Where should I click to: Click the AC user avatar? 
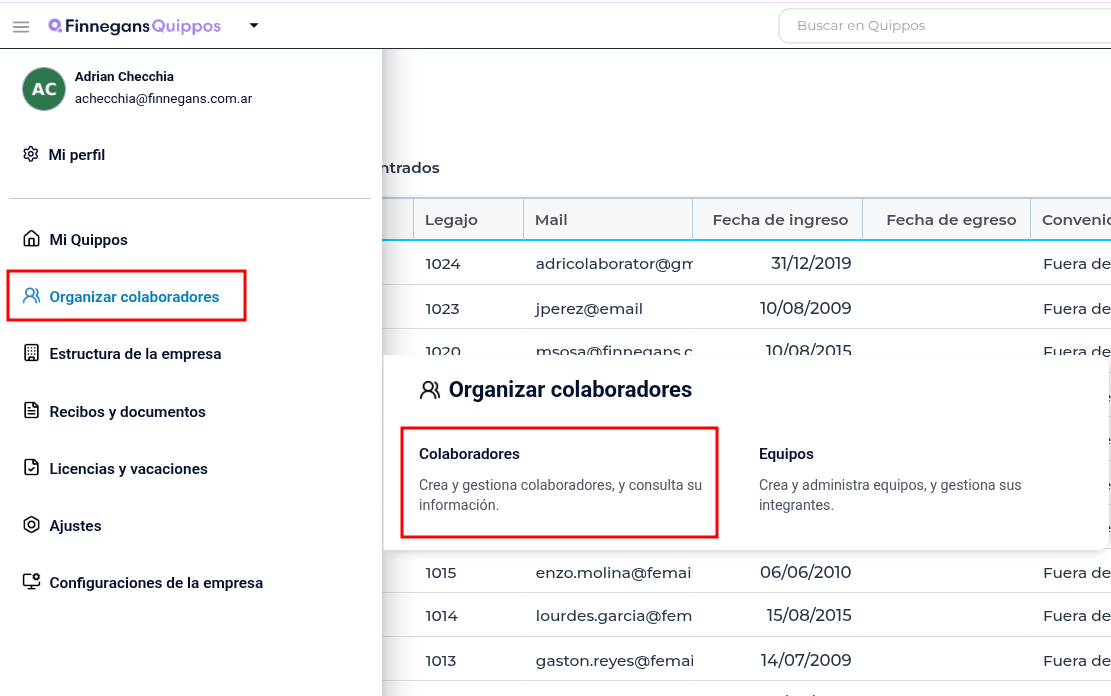(x=44, y=89)
